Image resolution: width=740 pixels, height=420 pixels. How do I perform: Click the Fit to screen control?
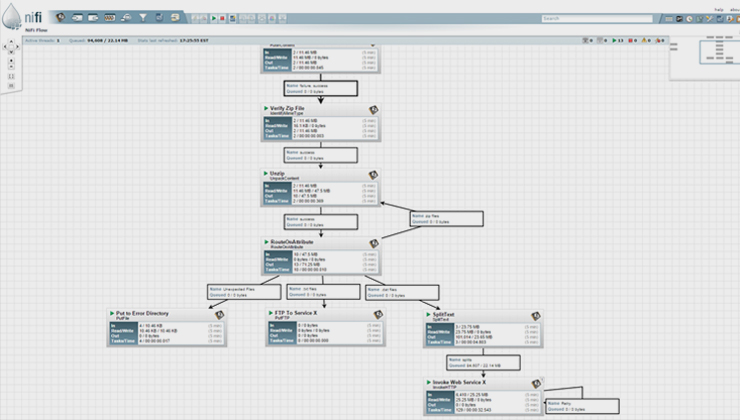(x=11, y=76)
